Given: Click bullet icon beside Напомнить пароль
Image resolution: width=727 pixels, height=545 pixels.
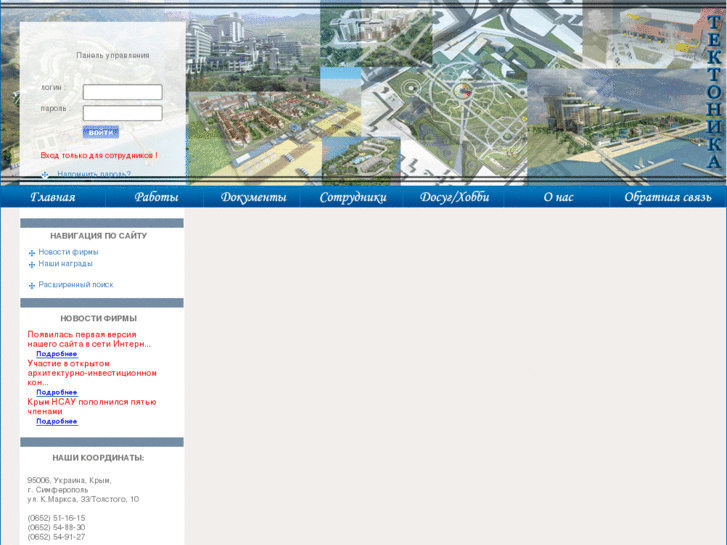Looking at the screenshot, I should [45, 175].
